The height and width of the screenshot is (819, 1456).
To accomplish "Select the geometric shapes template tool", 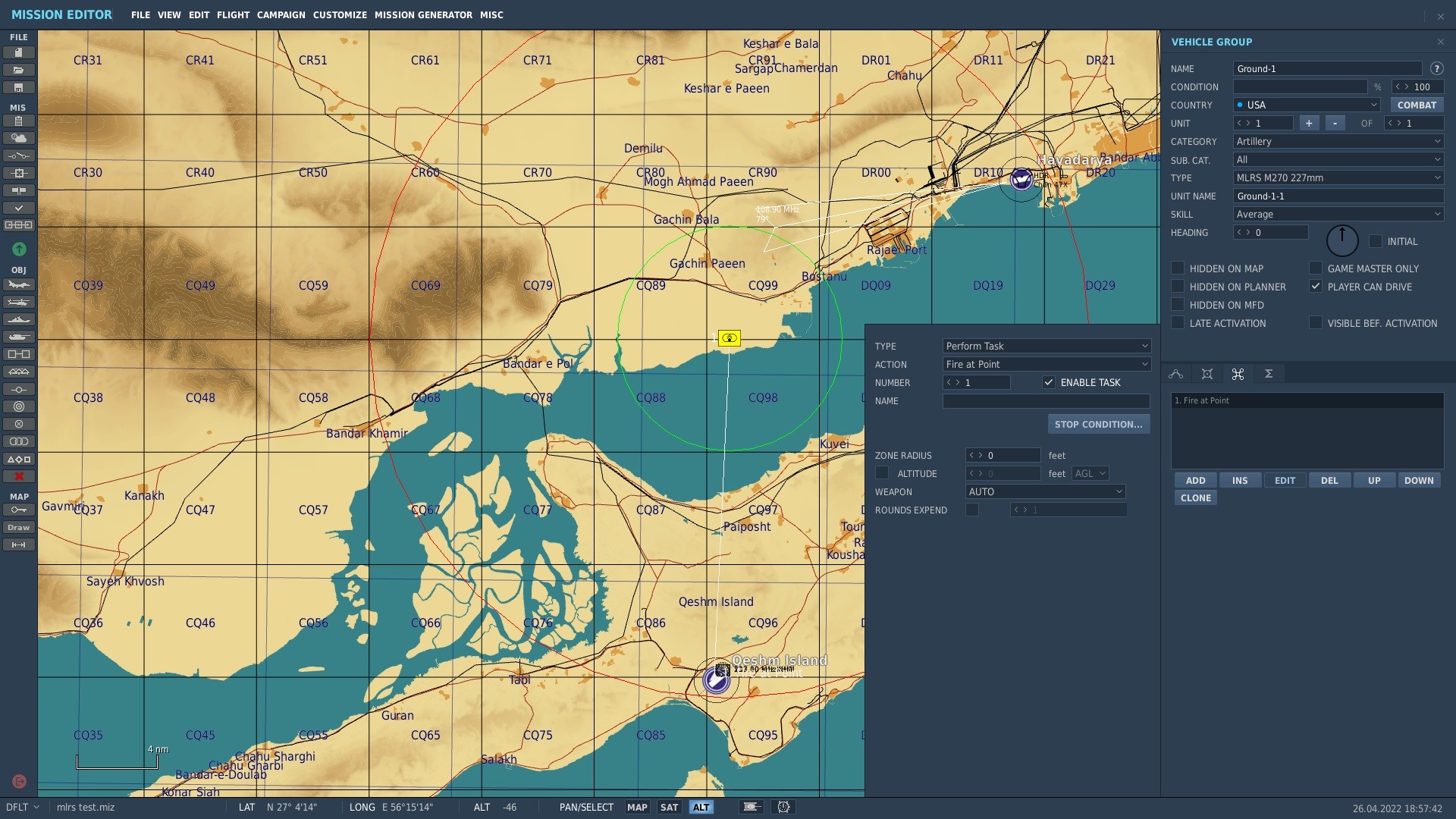I will (x=19, y=459).
